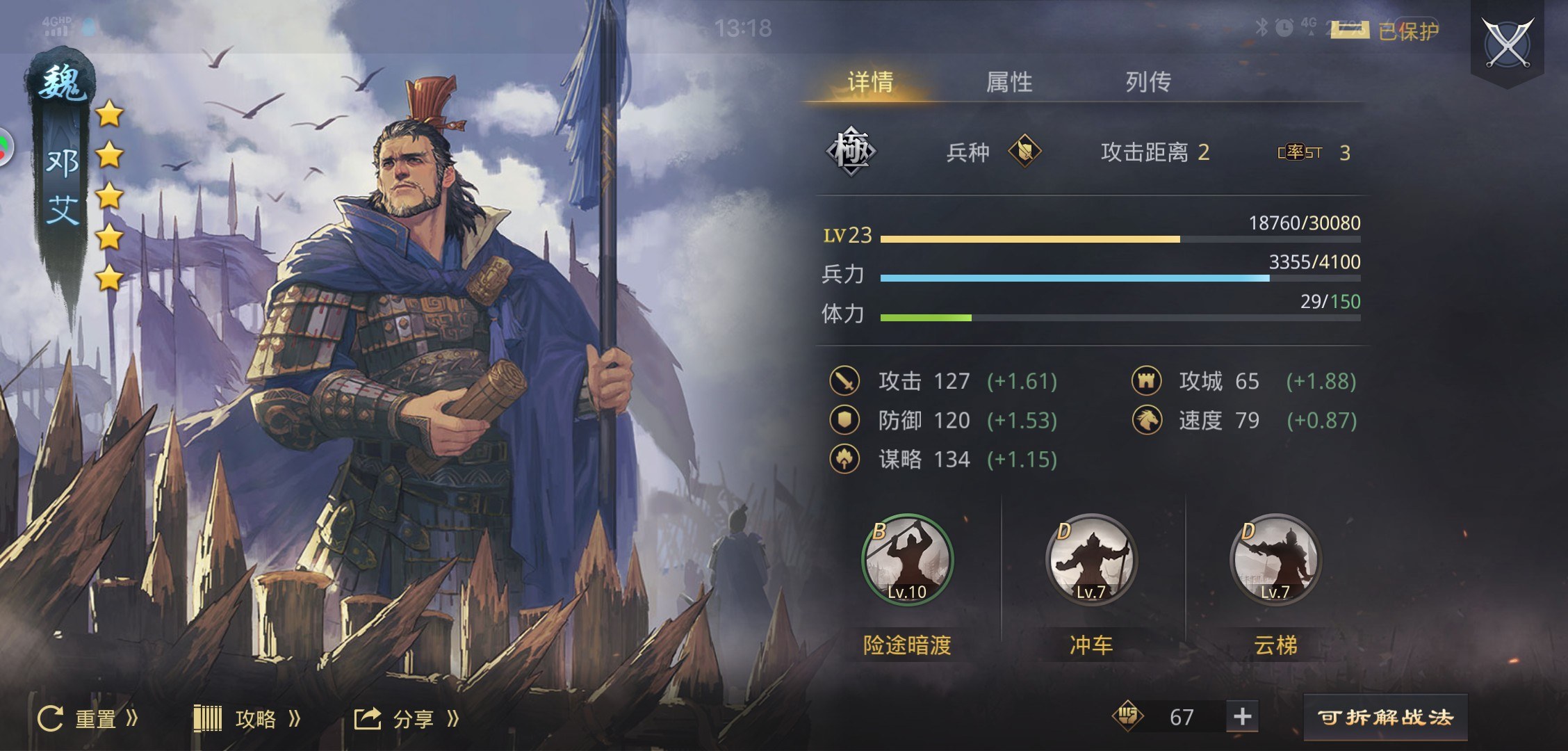Tap the 兵种 troop type icon

tap(1025, 152)
